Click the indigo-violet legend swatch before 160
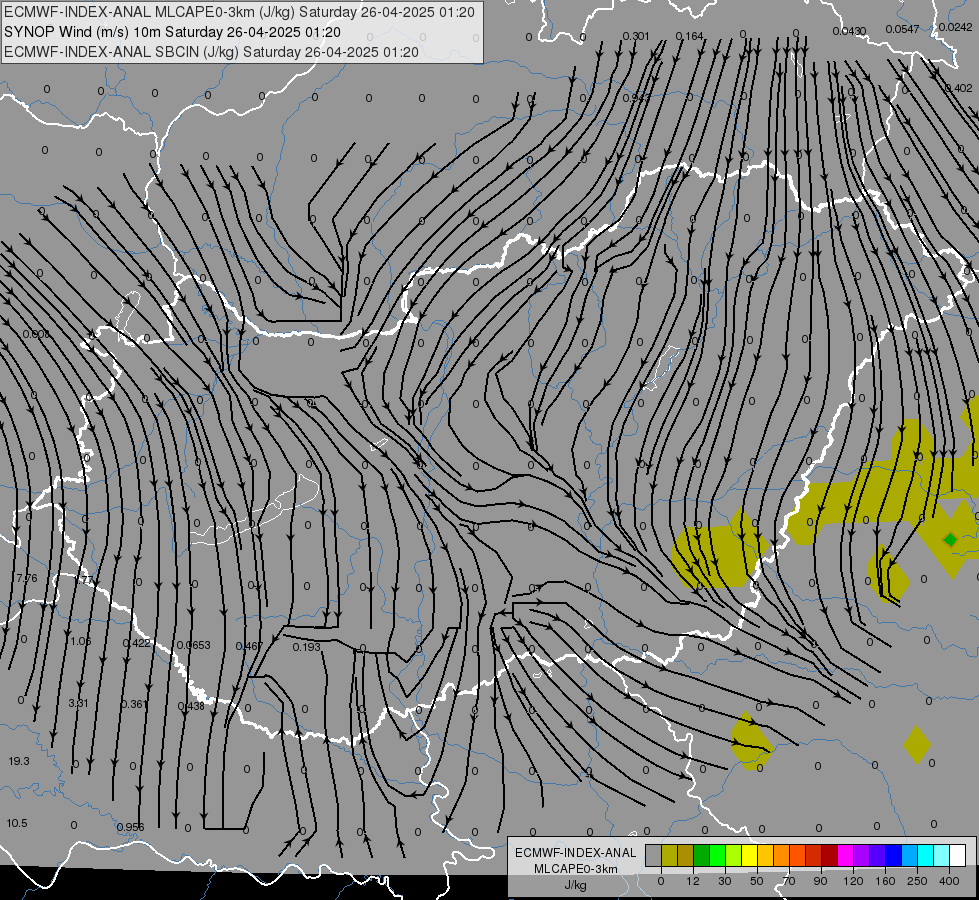The image size is (979, 900). click(878, 855)
